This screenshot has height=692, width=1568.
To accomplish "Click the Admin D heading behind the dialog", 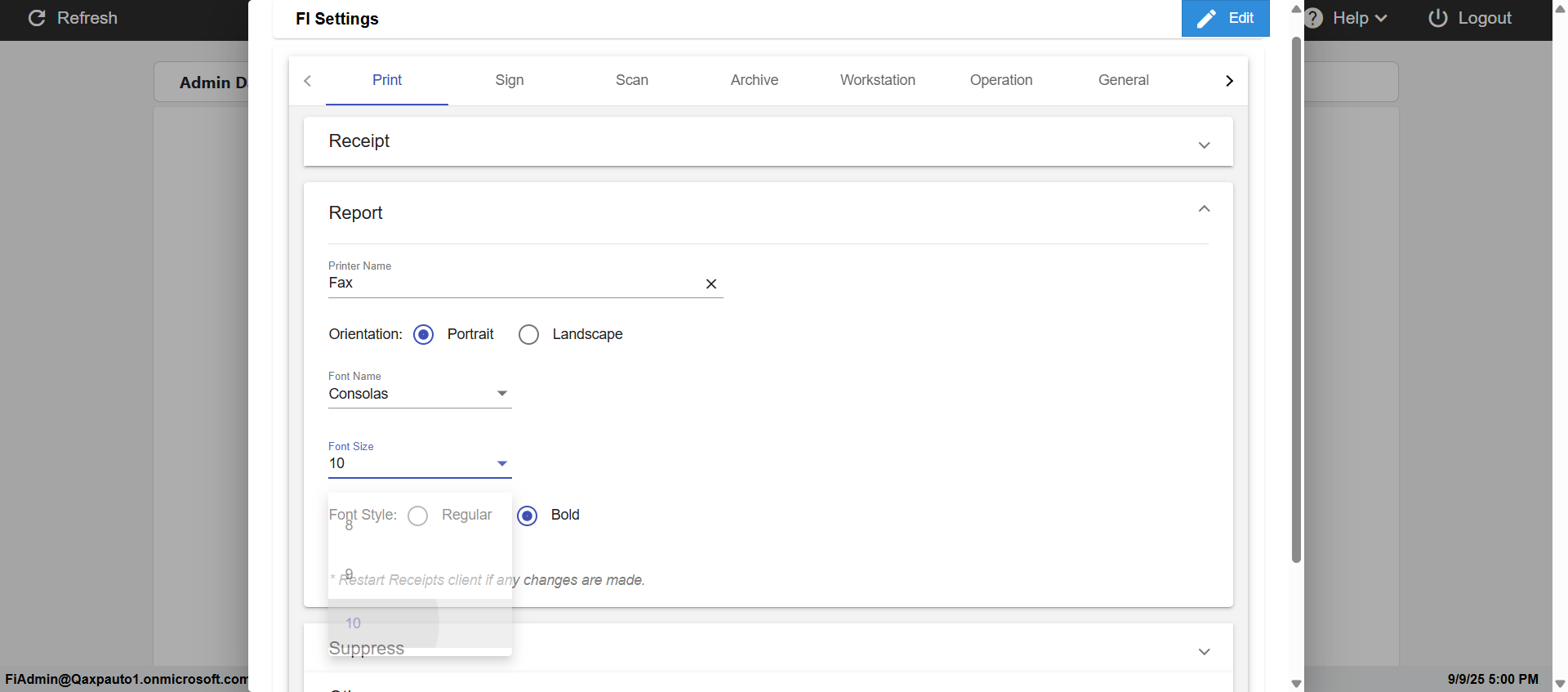I will point(213,83).
